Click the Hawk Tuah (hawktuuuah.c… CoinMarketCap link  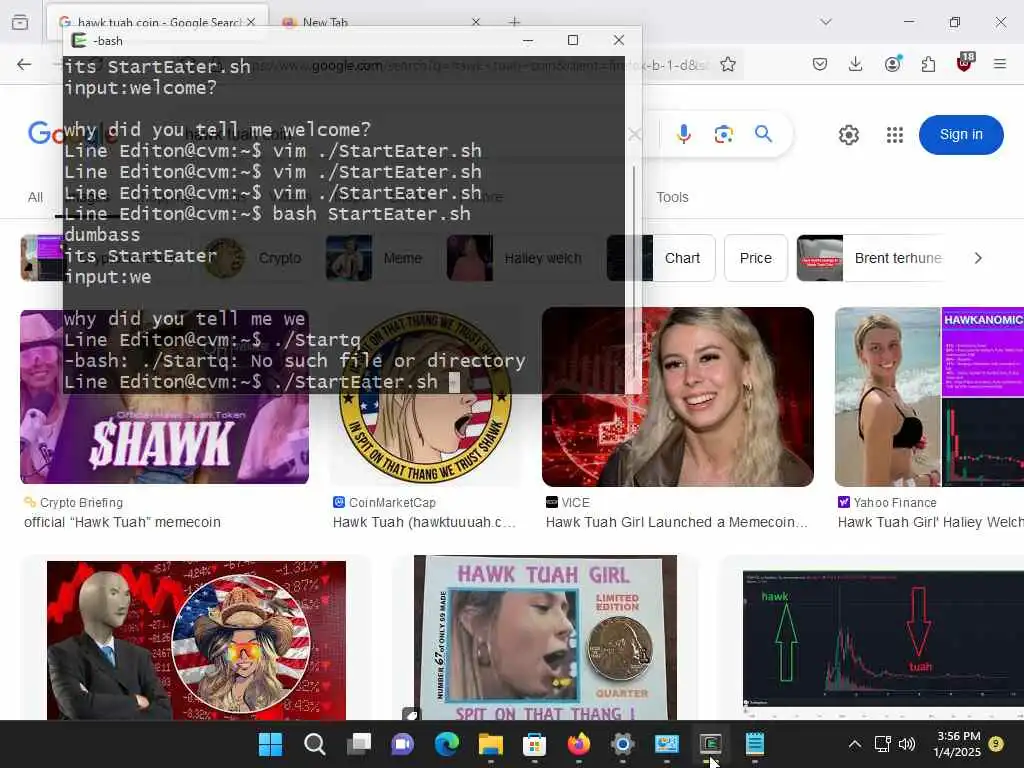coord(424,522)
